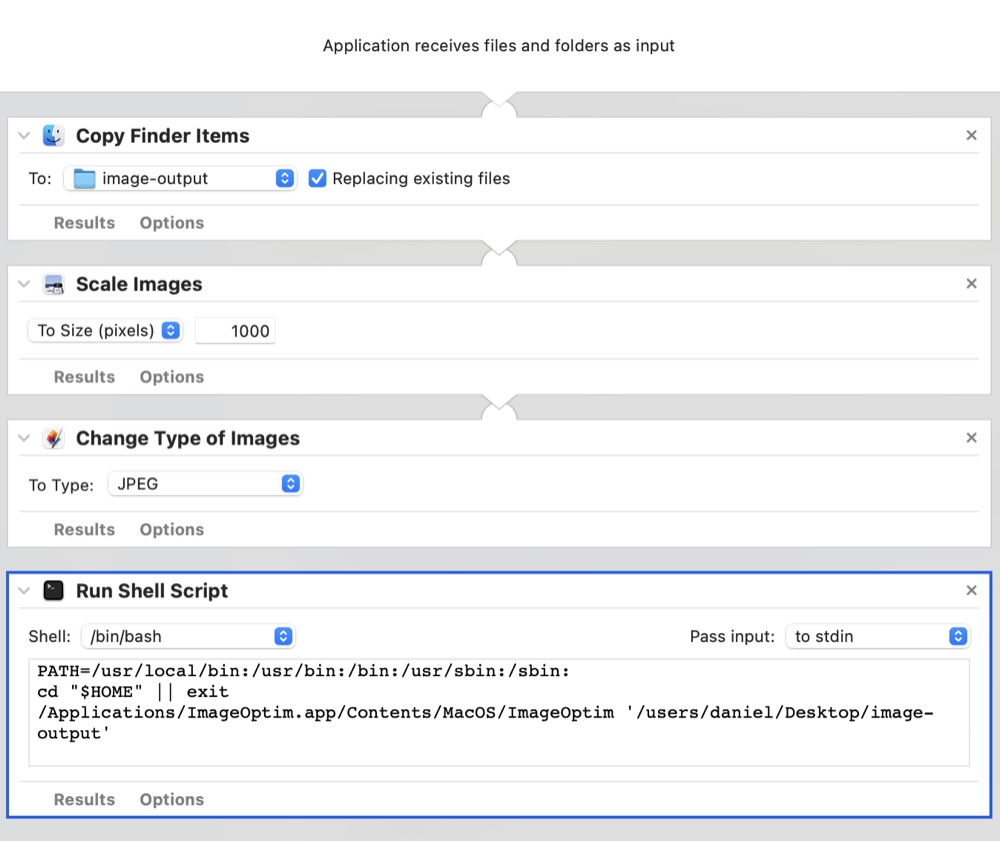Viewport: 1000px width, 841px height.
Task: Remove the Change Type of Images action
Action: pos(971,438)
